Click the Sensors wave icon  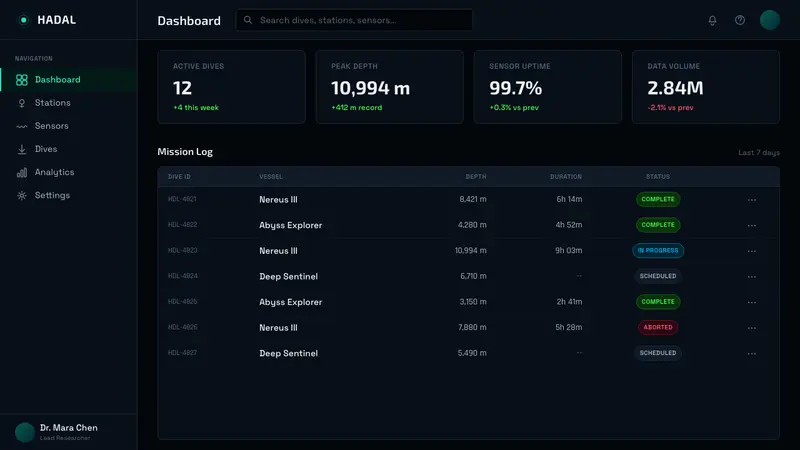[21, 126]
